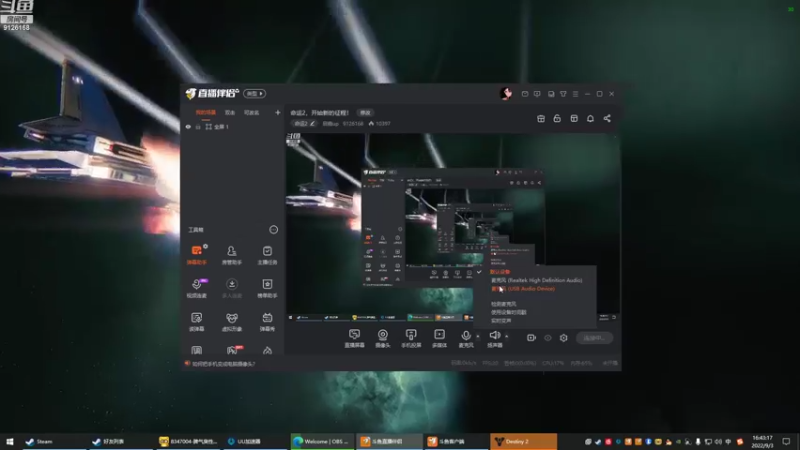Open the settings gear beside start button
Viewport: 800px width, 450px height.
[x=563, y=338]
